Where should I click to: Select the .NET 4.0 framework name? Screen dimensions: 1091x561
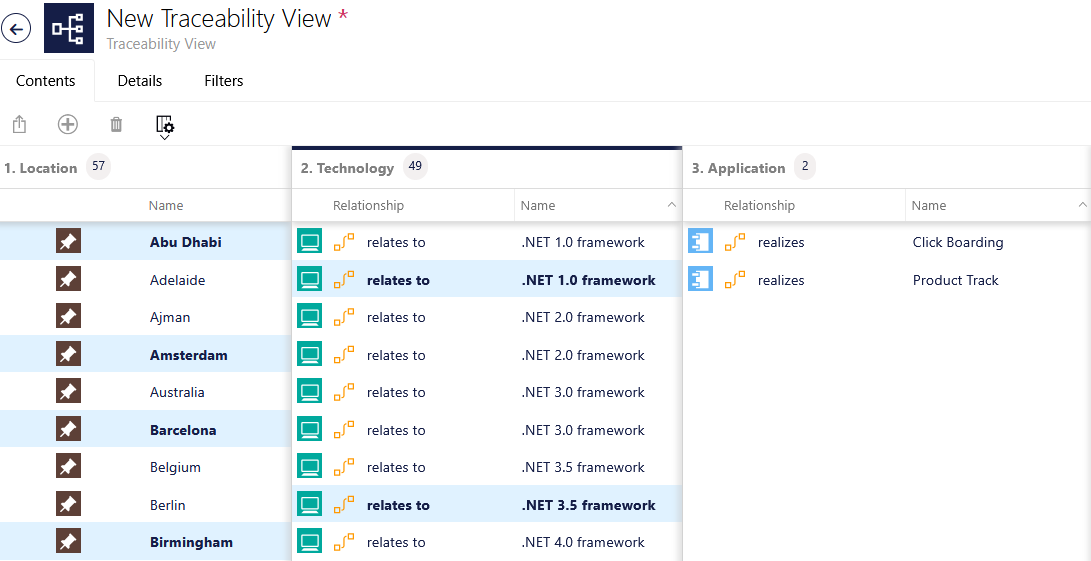pos(583,542)
